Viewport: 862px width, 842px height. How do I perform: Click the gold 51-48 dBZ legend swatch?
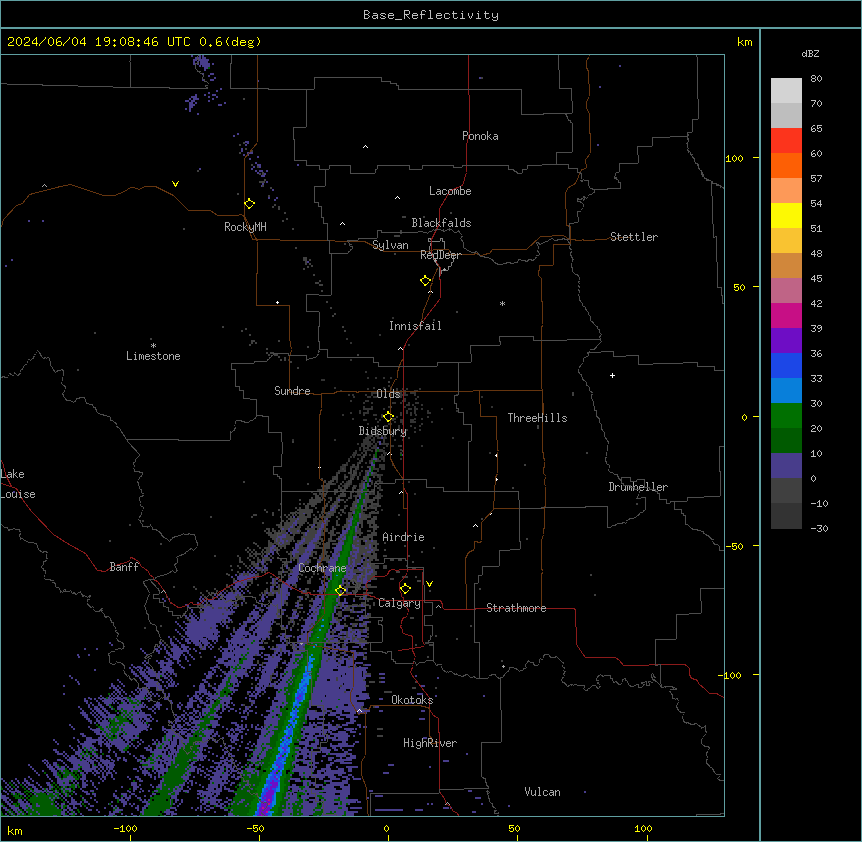[x=786, y=241]
